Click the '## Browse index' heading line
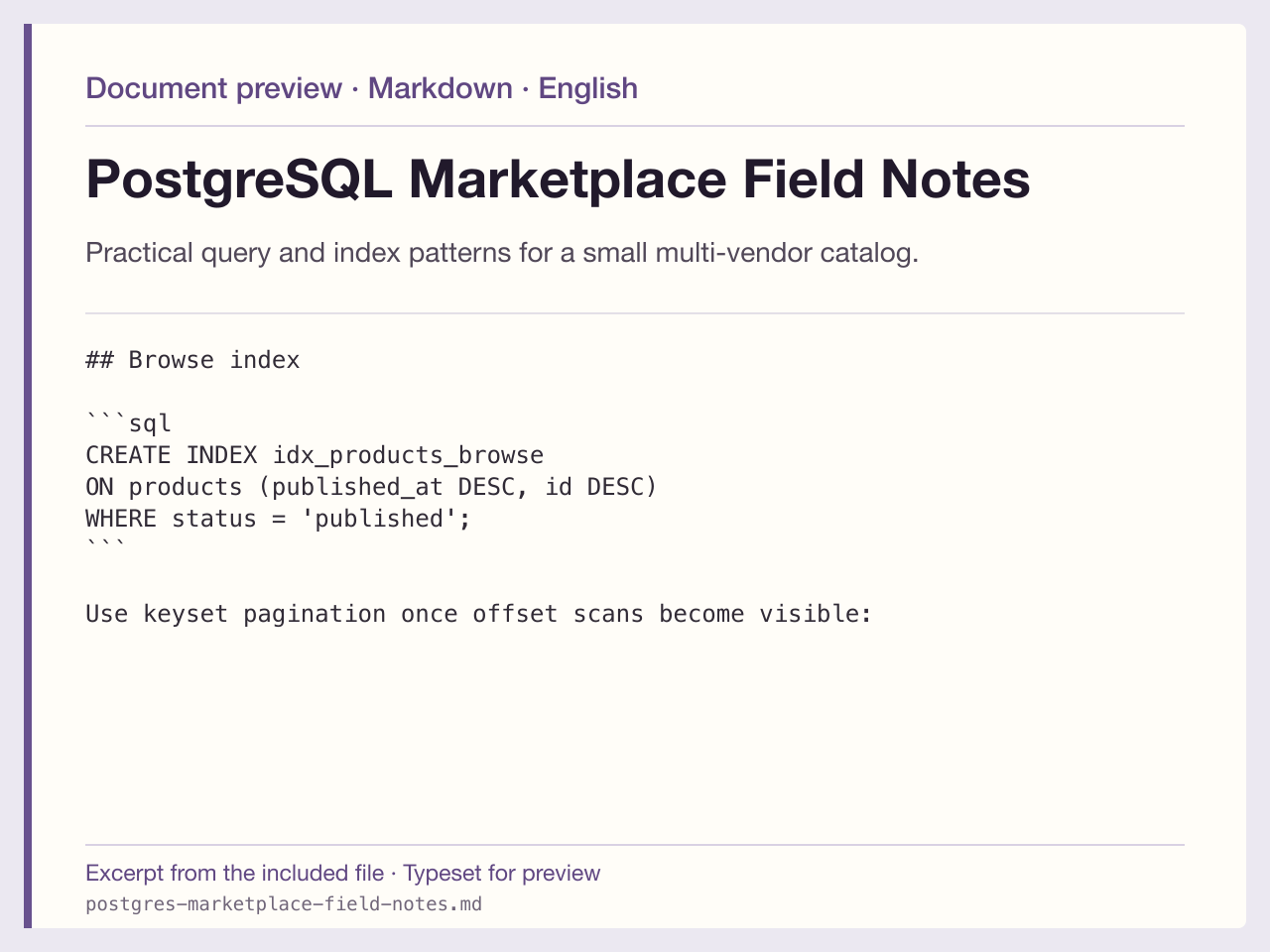The image size is (1270, 952). tap(192, 360)
